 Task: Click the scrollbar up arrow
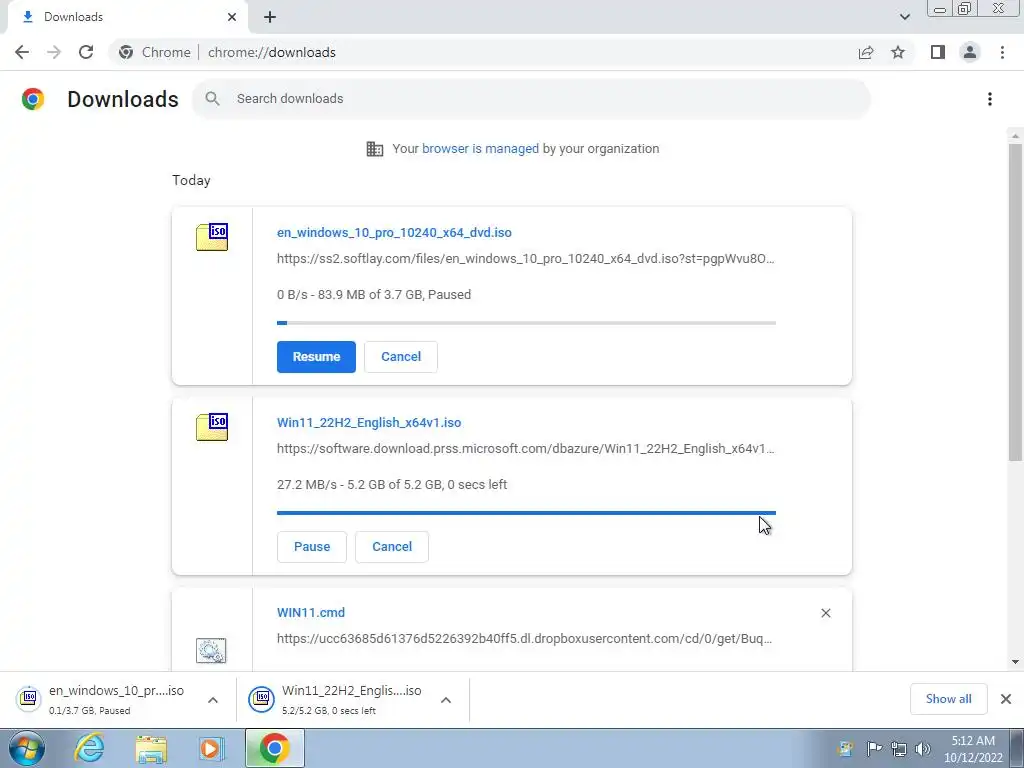pos(1015,136)
